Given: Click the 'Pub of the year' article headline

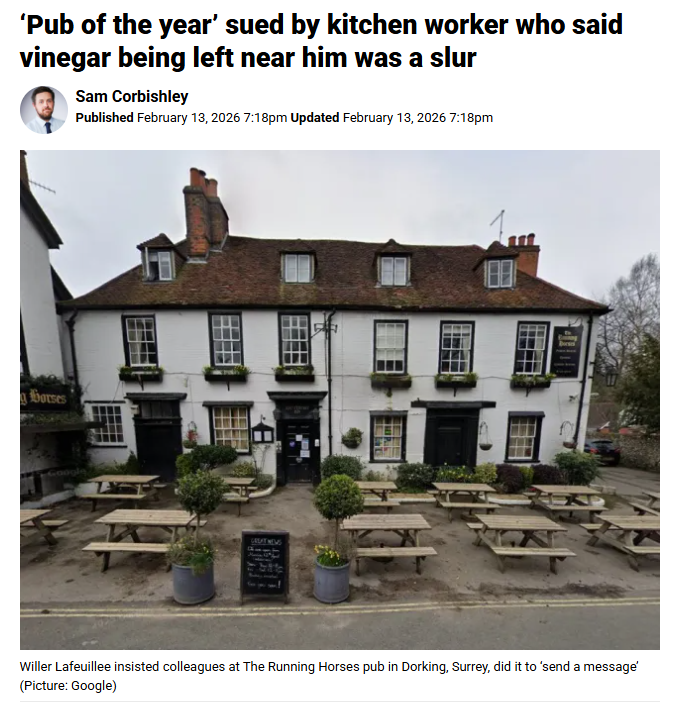Looking at the screenshot, I should [321, 41].
